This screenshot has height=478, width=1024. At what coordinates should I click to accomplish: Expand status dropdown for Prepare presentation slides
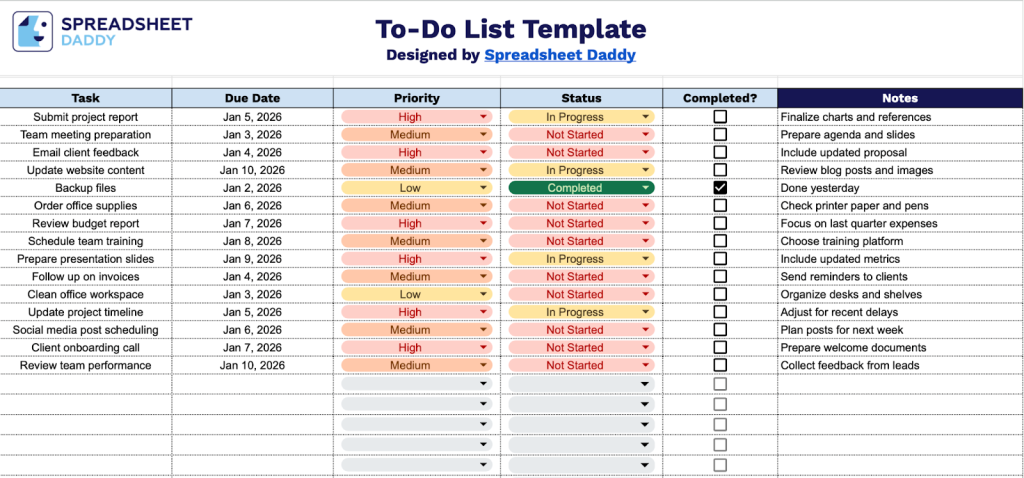click(x=647, y=259)
